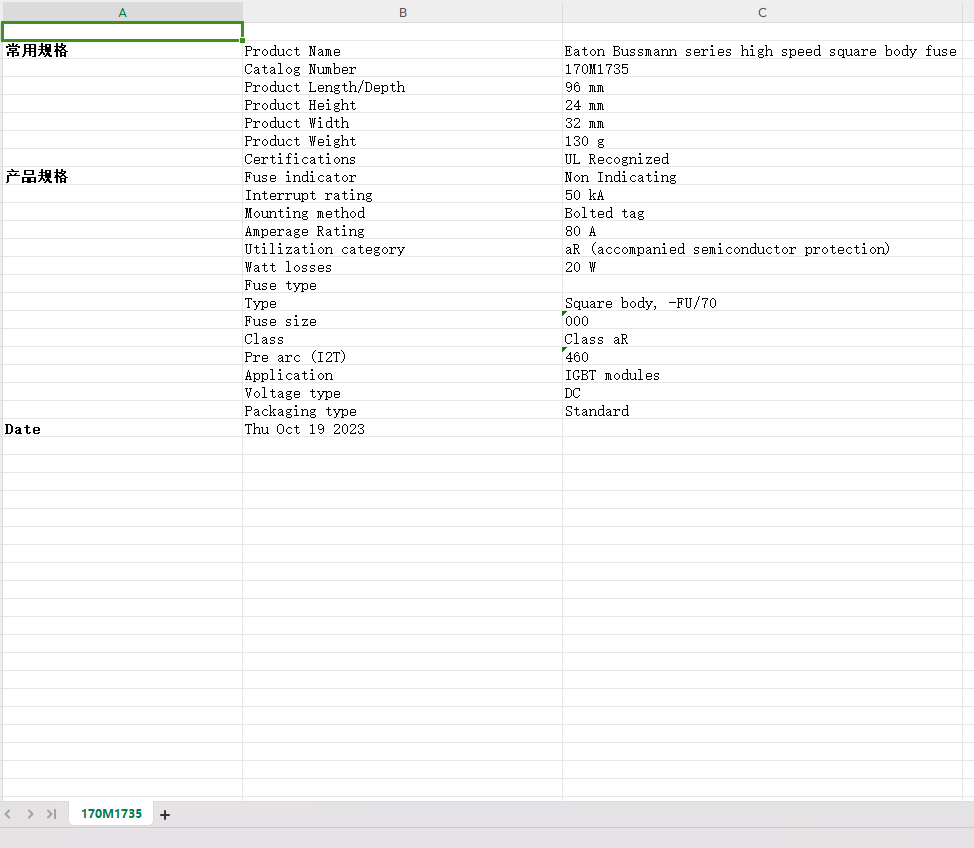Click the '24 mm' value cell
Viewport: 974px width, 848px height.
762,105
